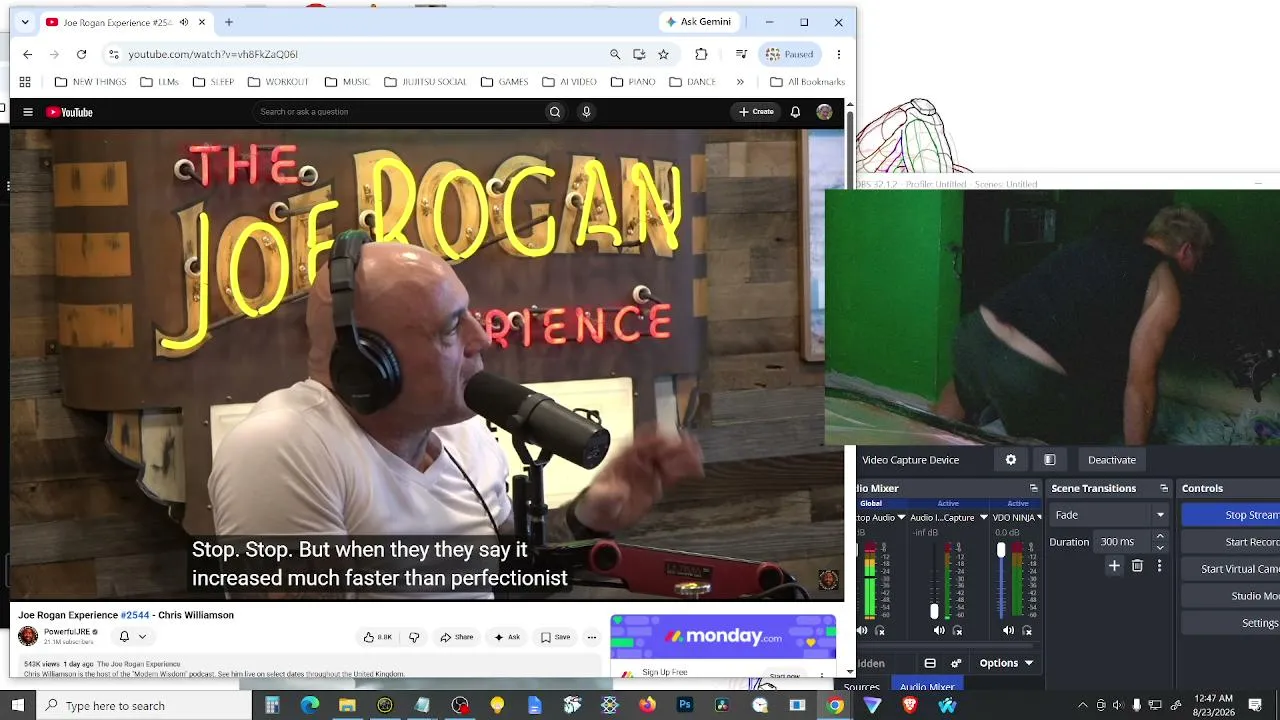Open Desktop Audio channel dropdown arrow
The width and height of the screenshot is (1280, 720).
(901, 518)
